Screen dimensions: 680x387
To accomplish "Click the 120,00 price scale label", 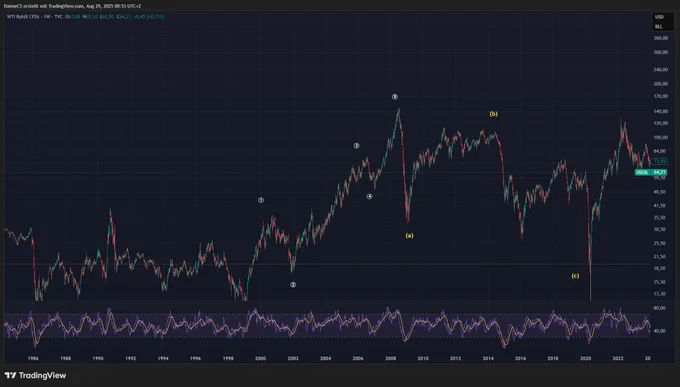I will (660, 123).
